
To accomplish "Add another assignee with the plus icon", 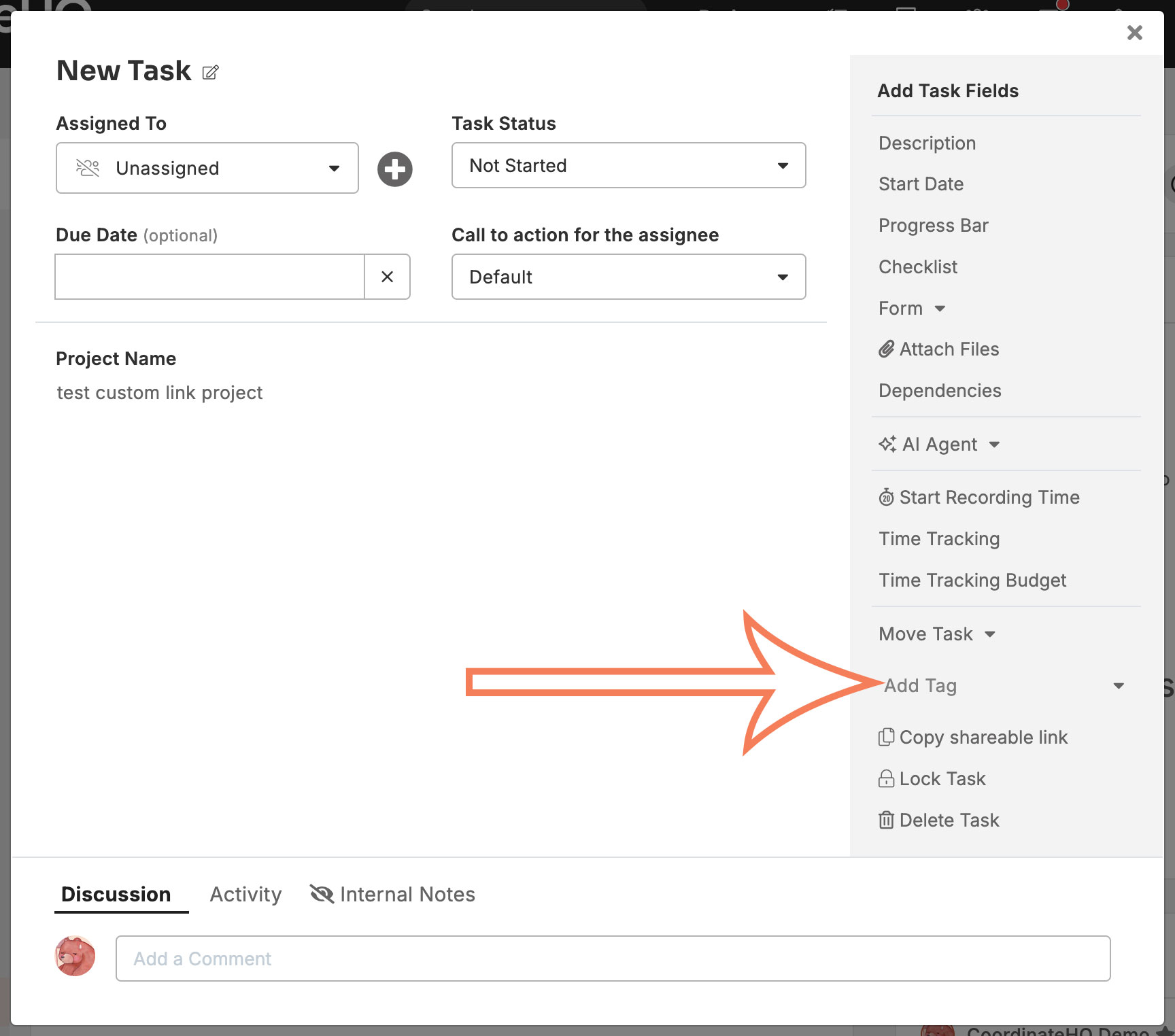I will [x=395, y=169].
